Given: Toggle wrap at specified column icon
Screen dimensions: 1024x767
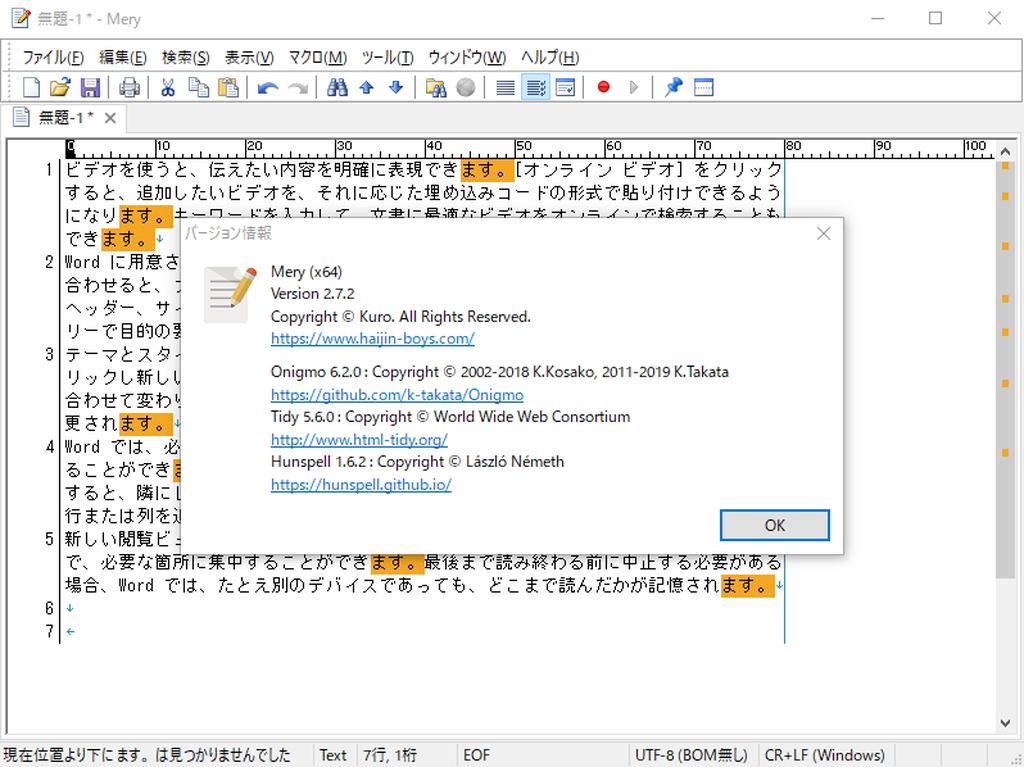Looking at the screenshot, I should tap(536, 87).
